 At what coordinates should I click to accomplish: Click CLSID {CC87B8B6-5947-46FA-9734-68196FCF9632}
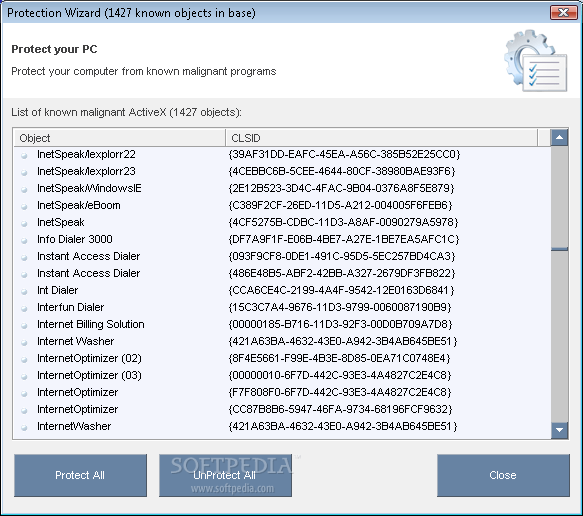pos(341,409)
